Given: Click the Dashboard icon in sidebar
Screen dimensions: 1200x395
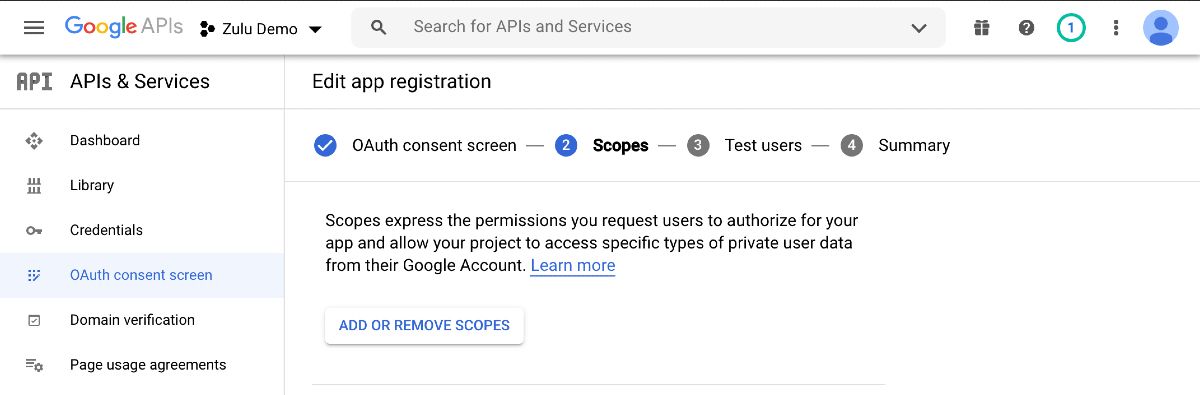Looking at the screenshot, I should click(34, 141).
